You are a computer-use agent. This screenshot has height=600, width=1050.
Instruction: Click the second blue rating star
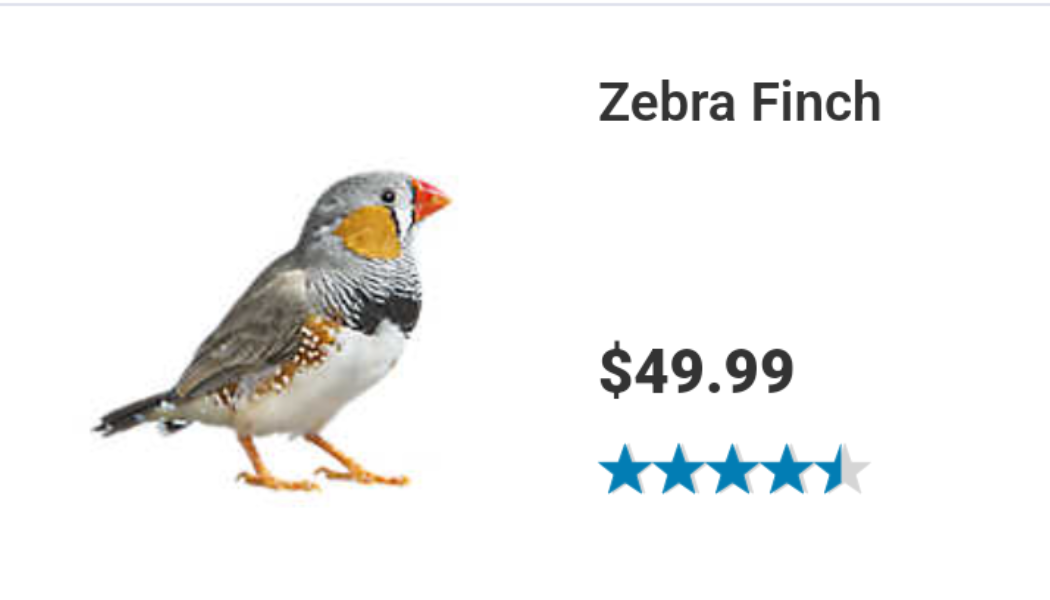point(678,469)
